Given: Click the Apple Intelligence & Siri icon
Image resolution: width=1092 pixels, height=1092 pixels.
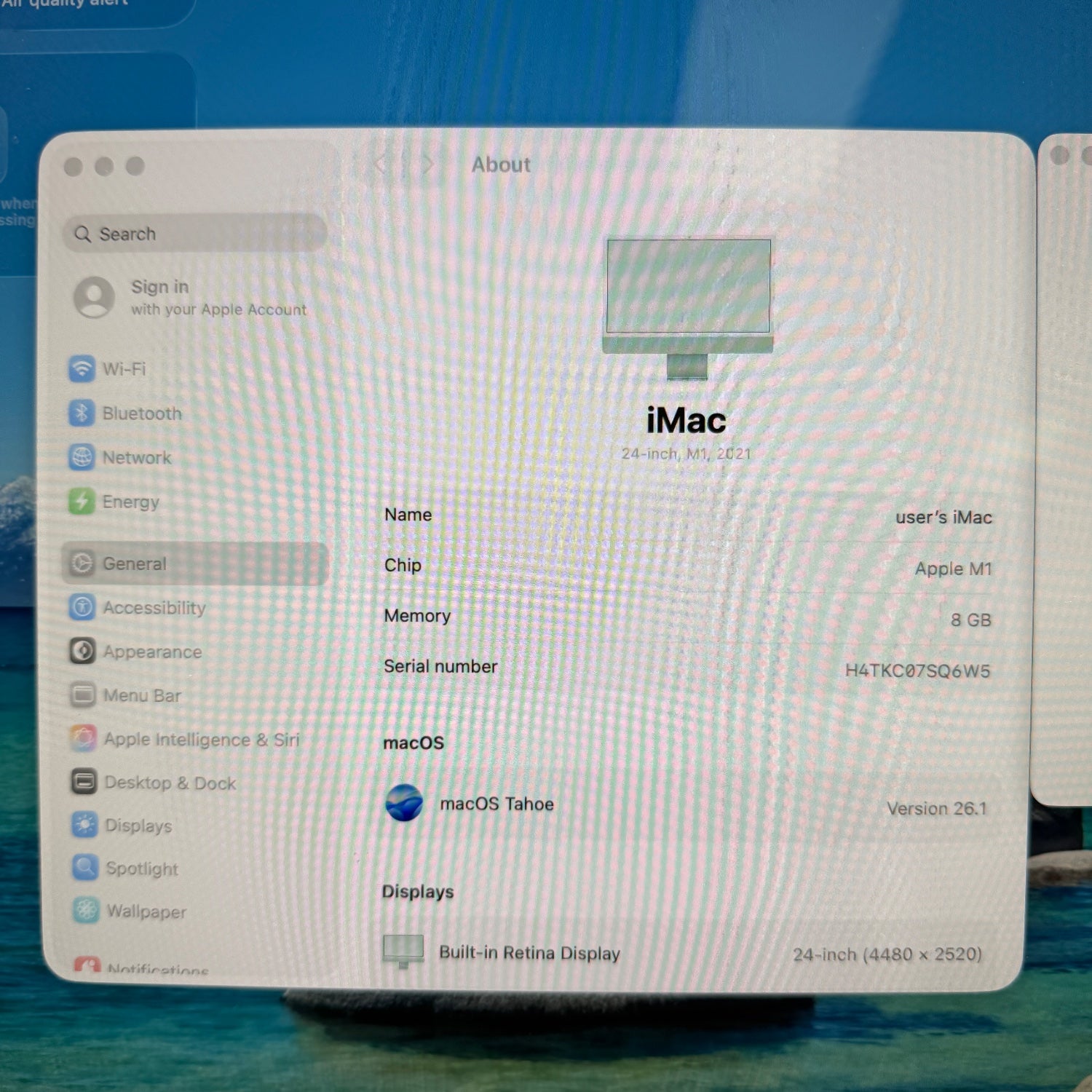Looking at the screenshot, I should point(83,738).
